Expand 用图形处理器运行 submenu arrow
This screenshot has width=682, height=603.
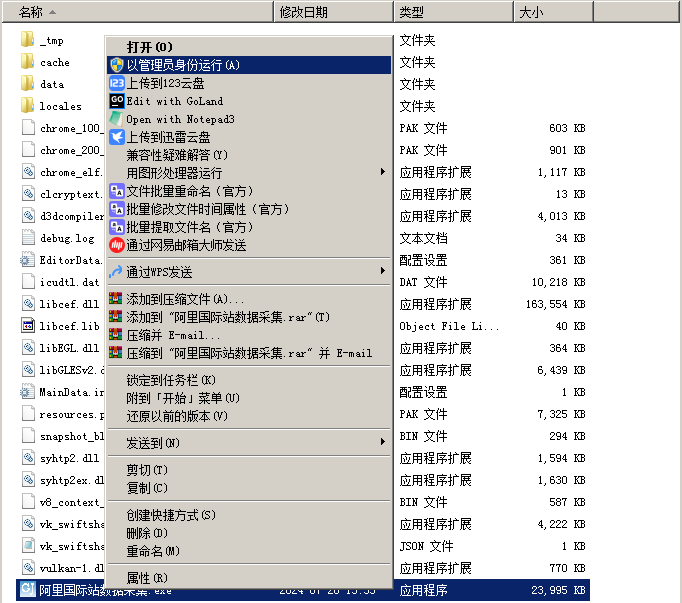383,172
